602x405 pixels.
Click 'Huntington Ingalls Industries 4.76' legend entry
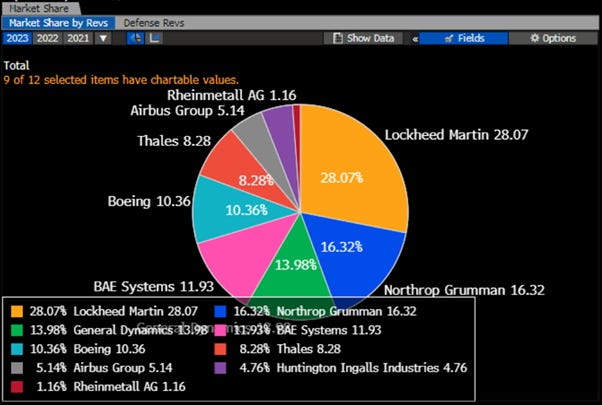tap(372, 368)
